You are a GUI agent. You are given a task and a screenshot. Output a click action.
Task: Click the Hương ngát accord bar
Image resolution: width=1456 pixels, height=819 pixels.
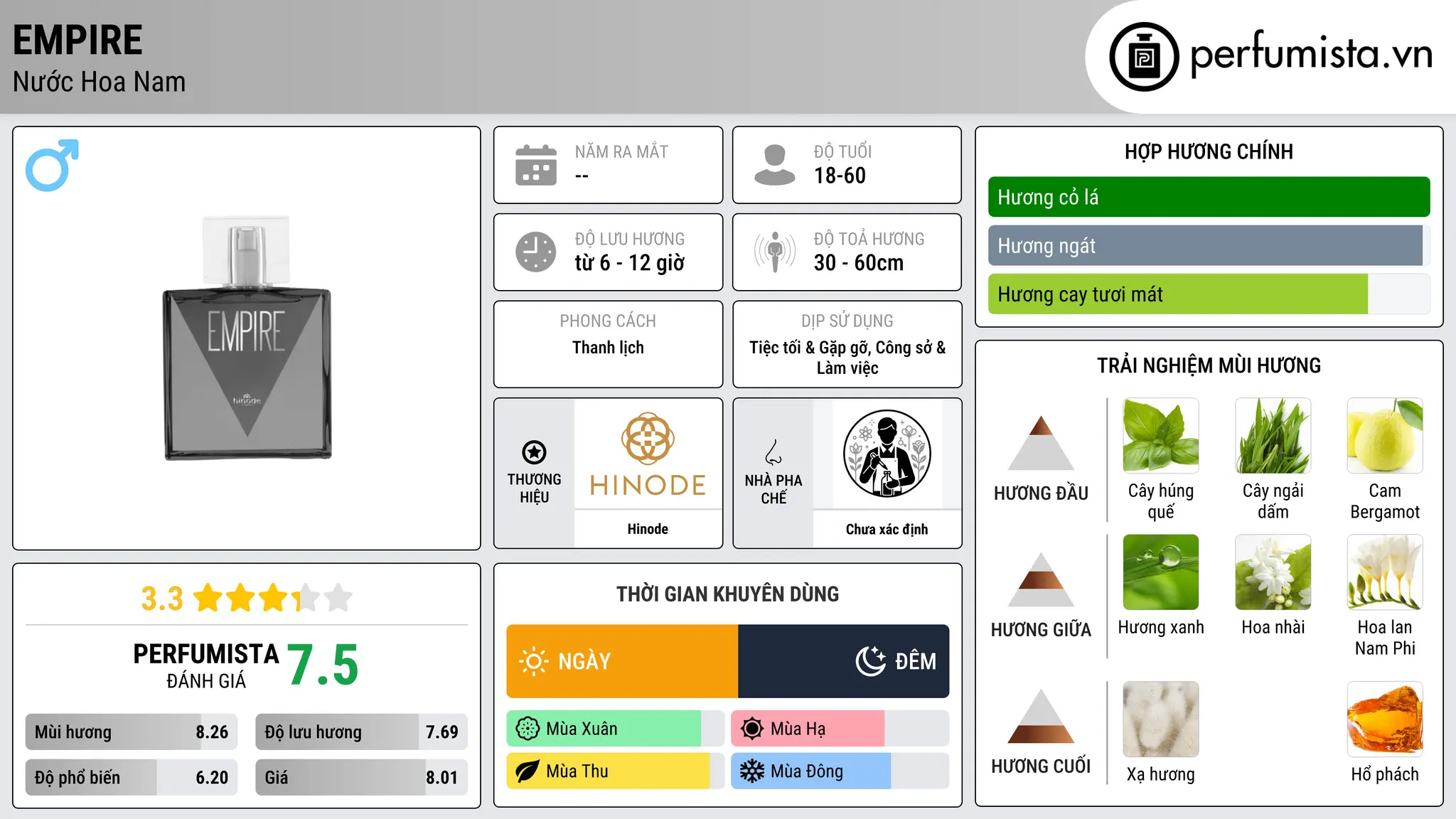[x=1209, y=245]
